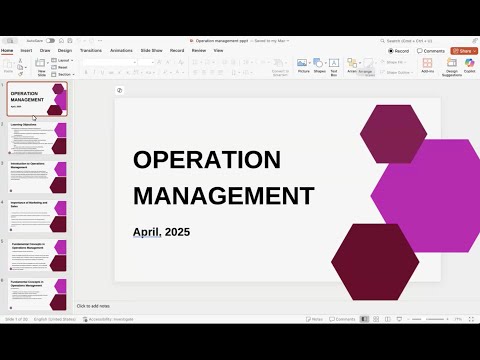Open Copilot from the ribbon

[470, 66]
